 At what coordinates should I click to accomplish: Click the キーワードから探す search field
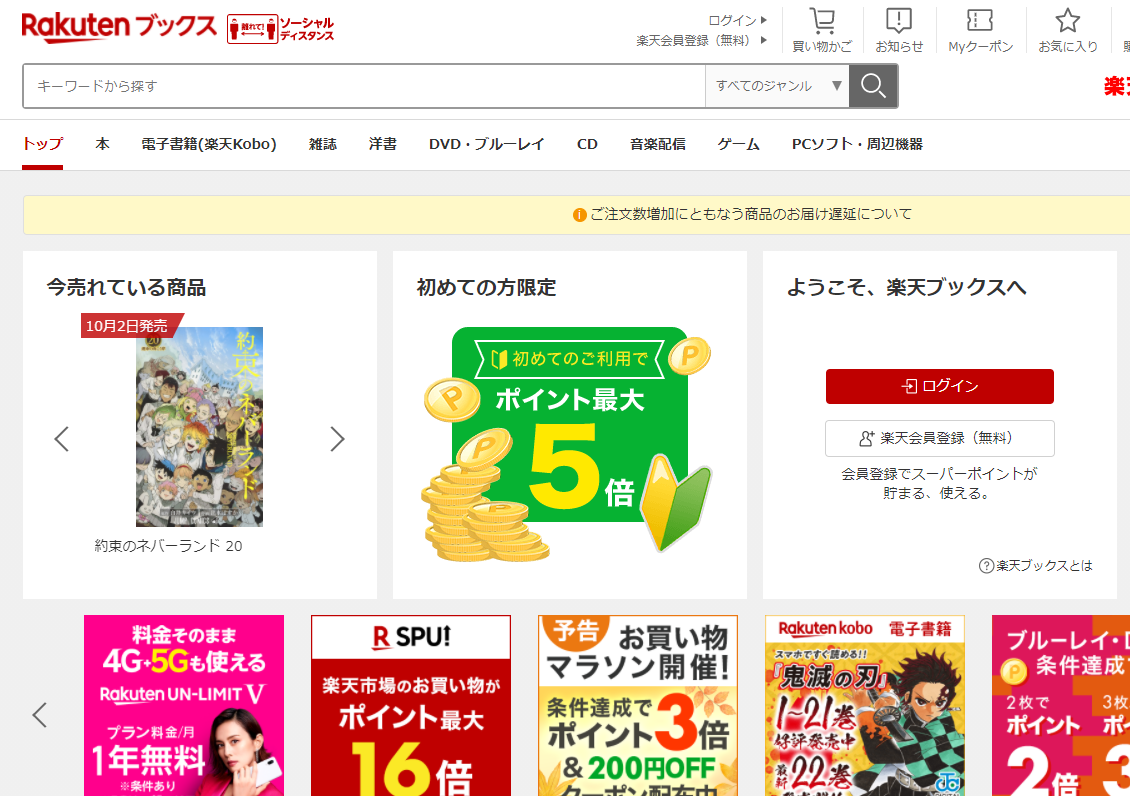coord(365,86)
